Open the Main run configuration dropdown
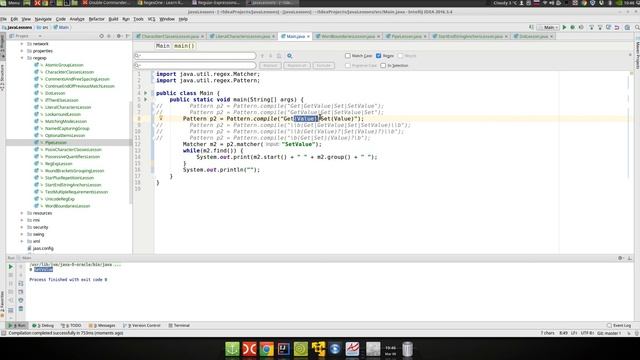640x360 pixels. click(549, 27)
